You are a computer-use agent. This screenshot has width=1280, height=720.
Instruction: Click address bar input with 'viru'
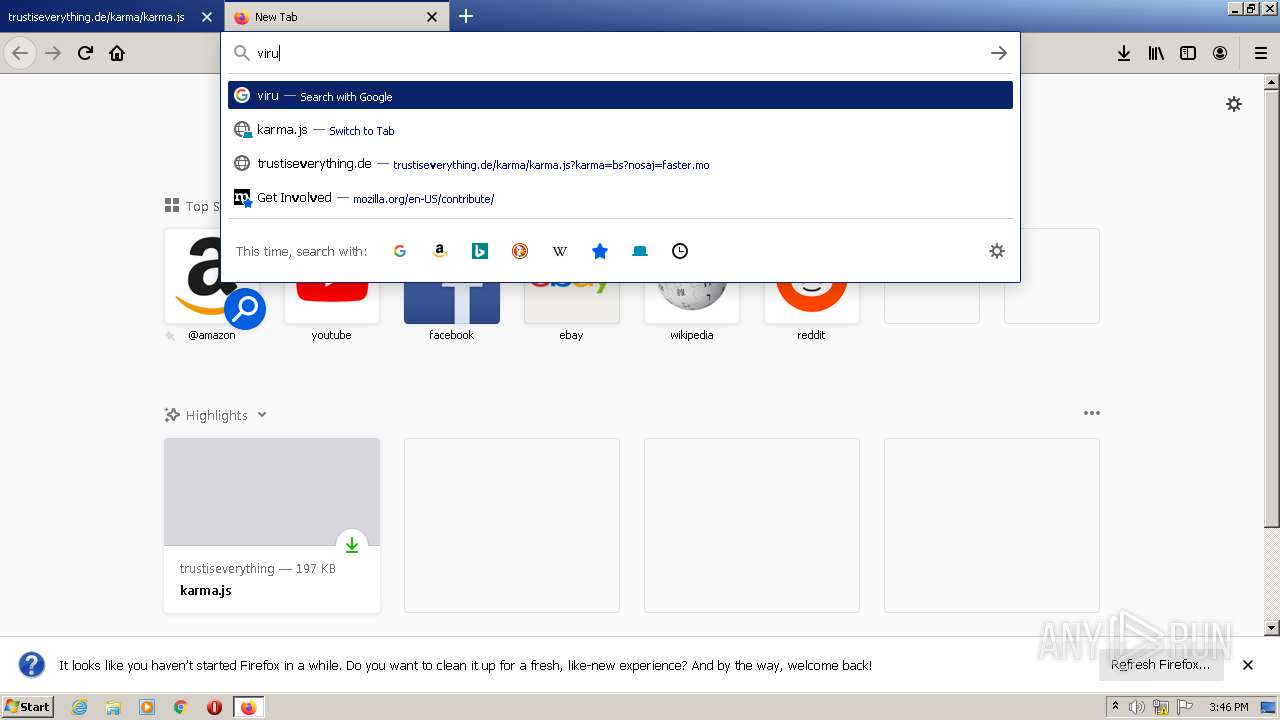pyautogui.click(x=620, y=53)
